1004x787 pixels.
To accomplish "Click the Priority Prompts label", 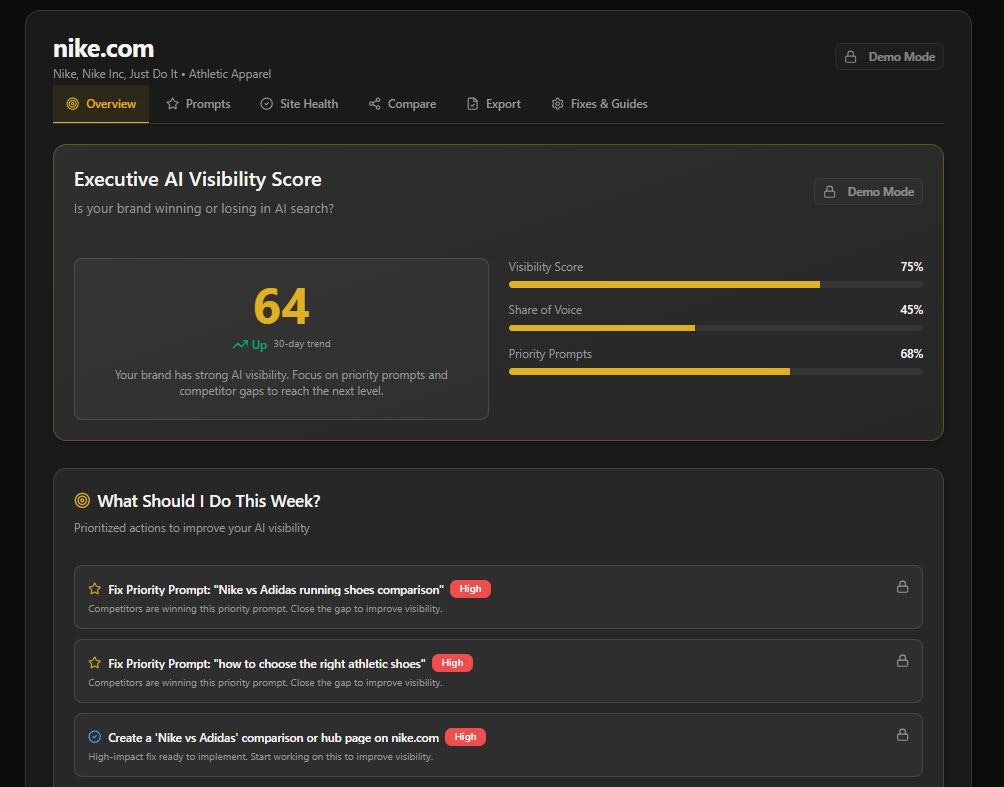I will (x=550, y=354).
